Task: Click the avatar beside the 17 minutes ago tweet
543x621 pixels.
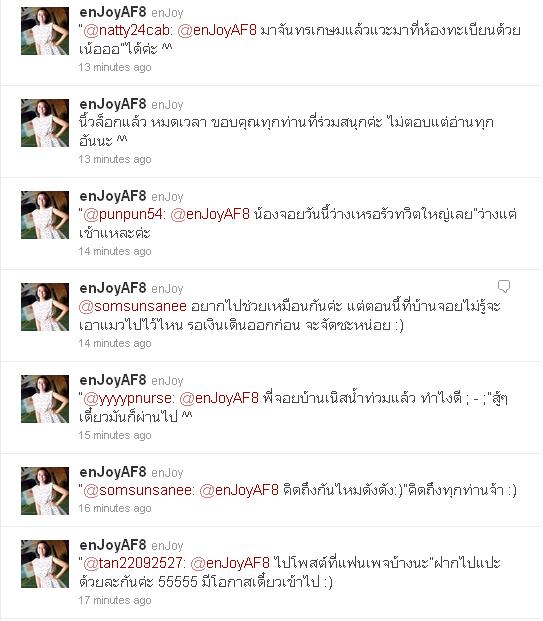Action: 45,564
